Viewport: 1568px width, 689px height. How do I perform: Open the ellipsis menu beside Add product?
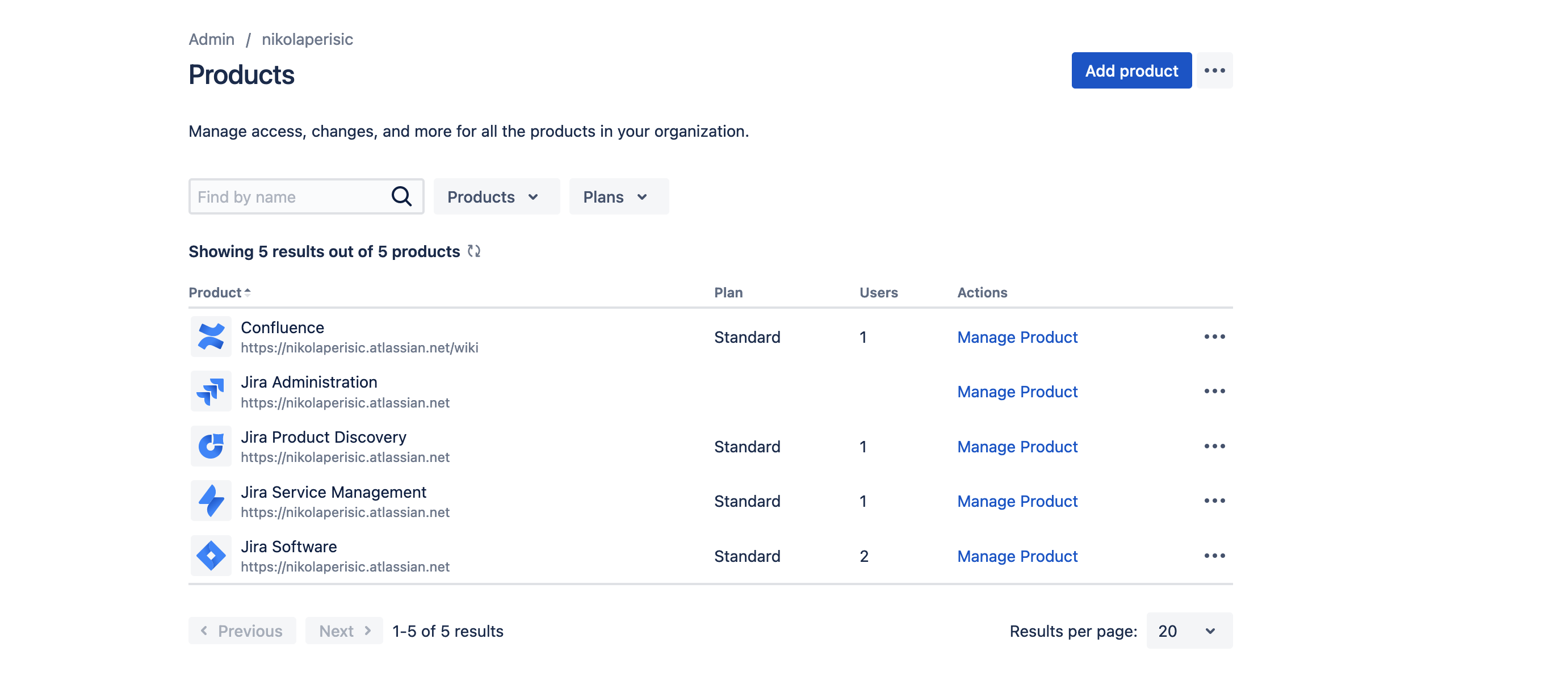click(x=1214, y=70)
